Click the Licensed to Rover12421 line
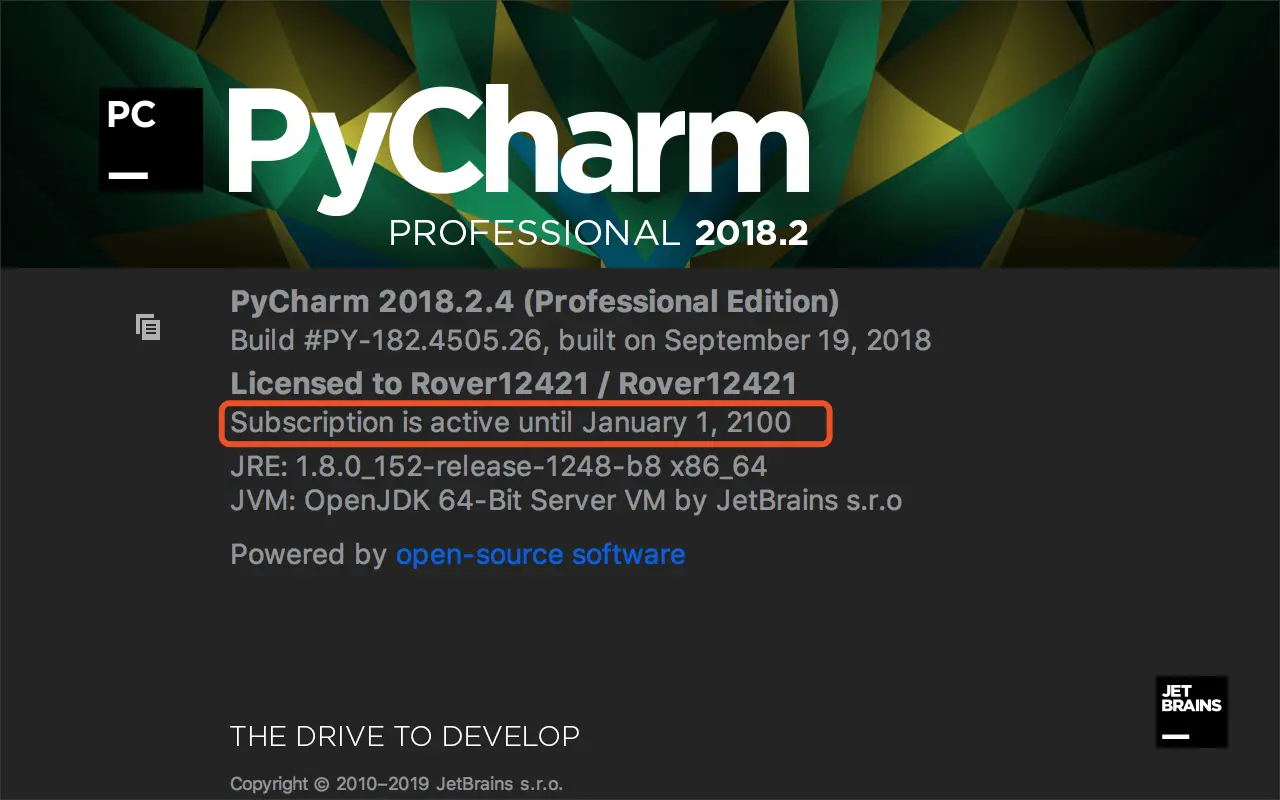 pyautogui.click(x=513, y=383)
